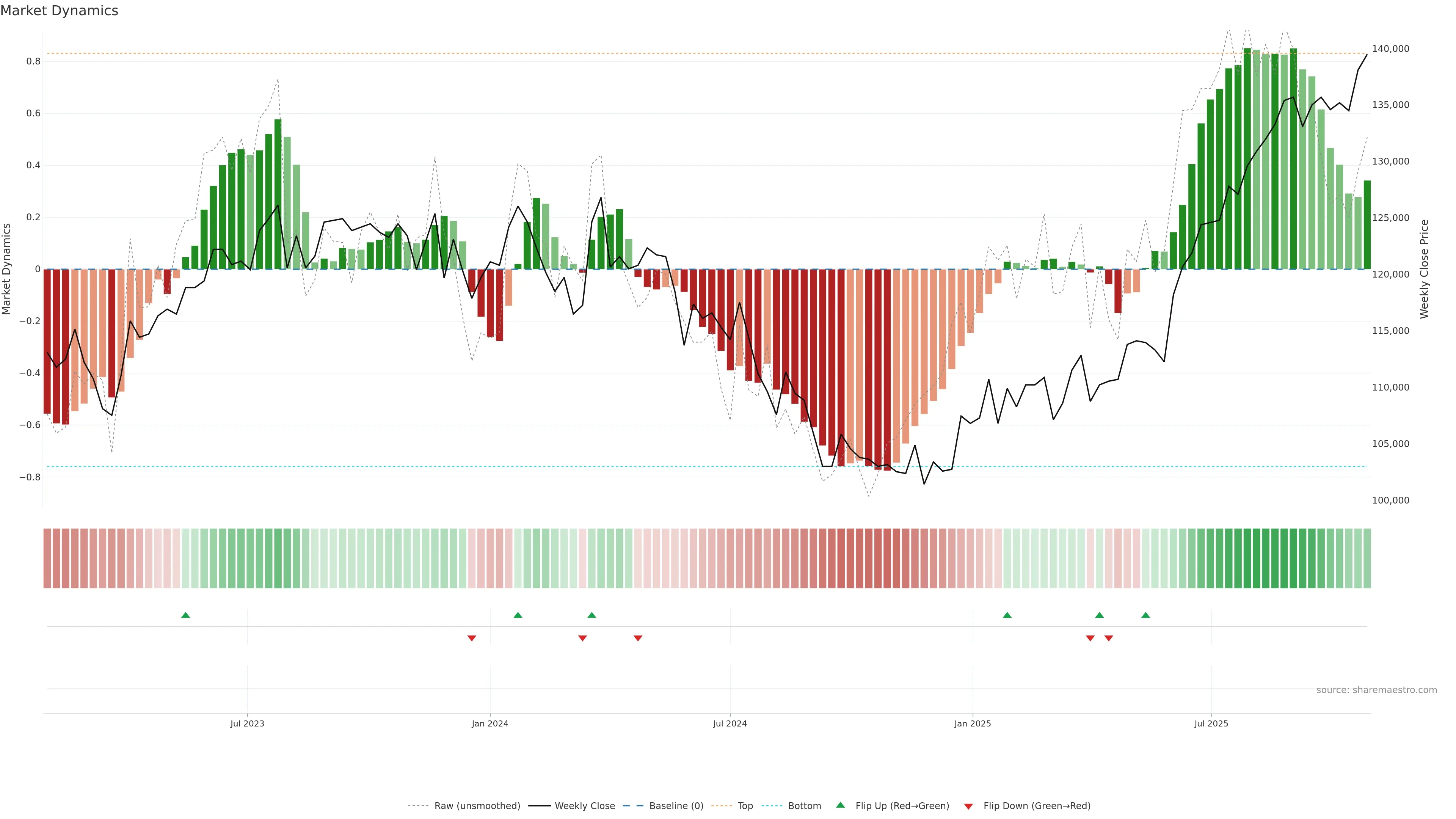This screenshot has width=1456, height=819.
Task: Click the first red flip-down triangle marker
Action: coord(471,638)
